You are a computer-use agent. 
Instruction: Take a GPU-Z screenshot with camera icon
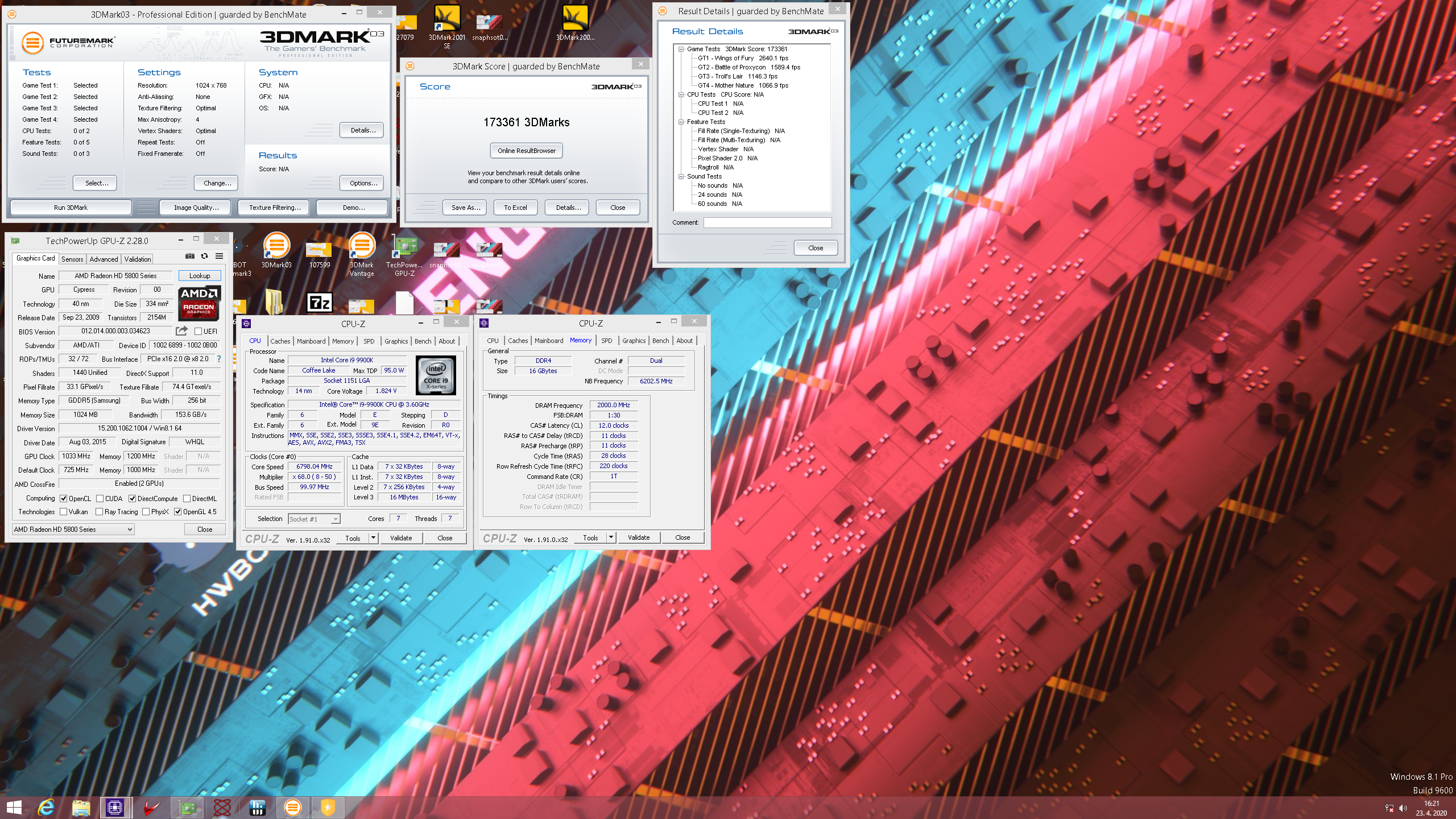(x=190, y=257)
